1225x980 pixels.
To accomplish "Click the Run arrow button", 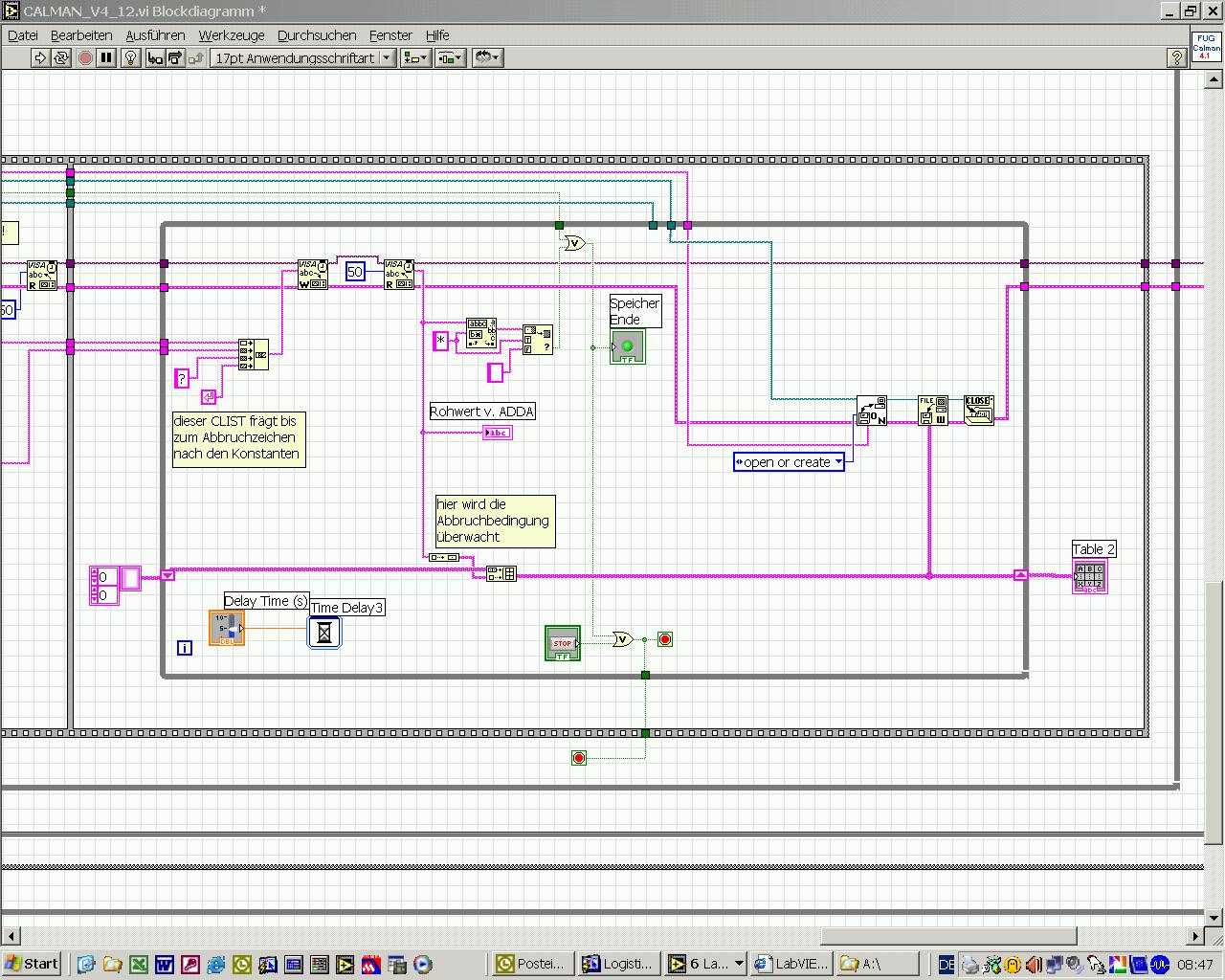I will tap(40, 58).
